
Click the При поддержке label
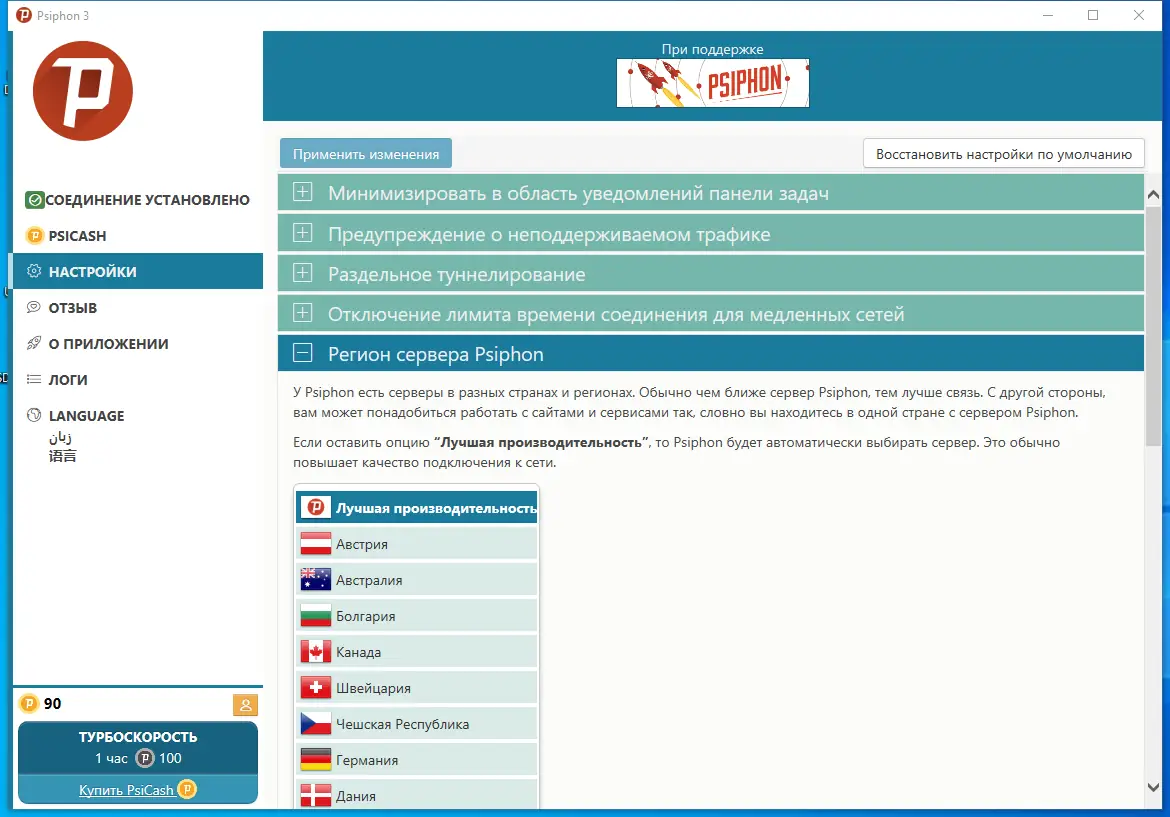[x=713, y=49]
